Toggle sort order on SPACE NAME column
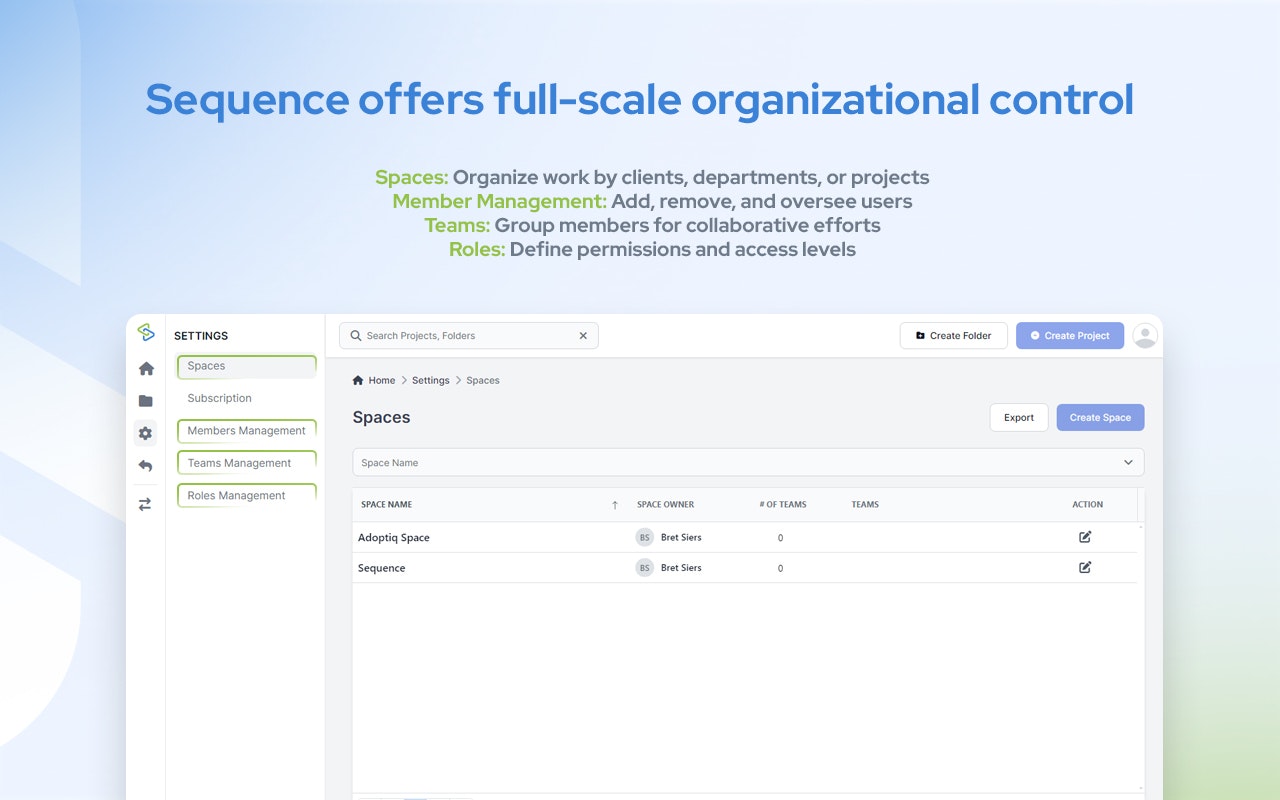Screen dimensions: 1280x800 tap(614, 505)
